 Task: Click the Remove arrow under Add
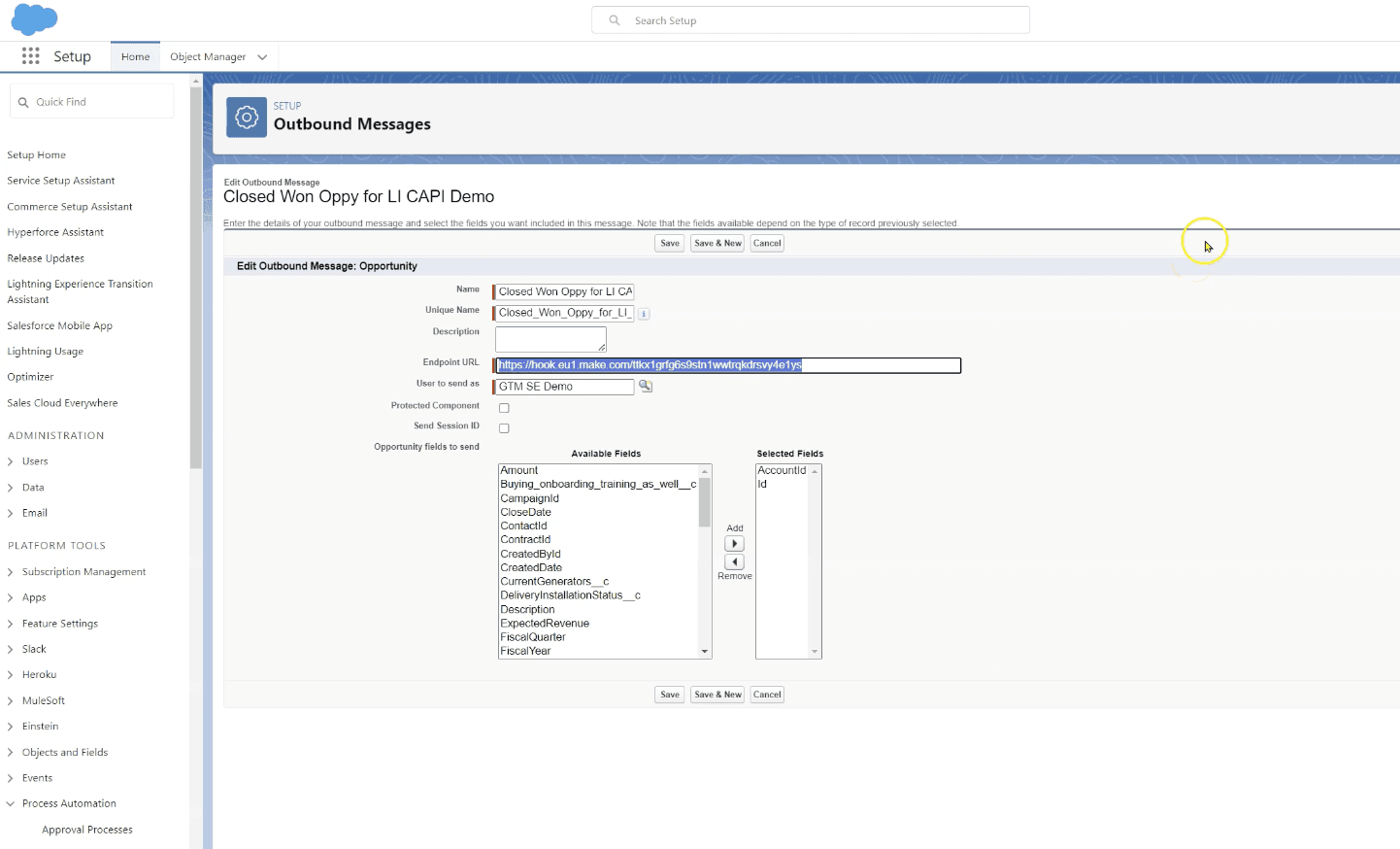pyautogui.click(x=734, y=561)
